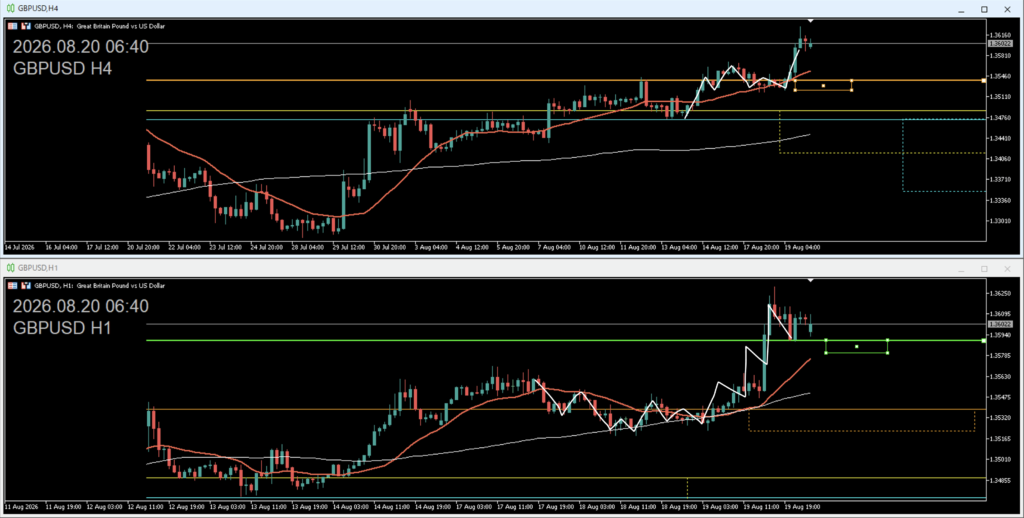Image resolution: width=1024 pixels, height=518 pixels.
Task: Select the top-left handle of the orange rectangle in H4
Action: coord(795,81)
